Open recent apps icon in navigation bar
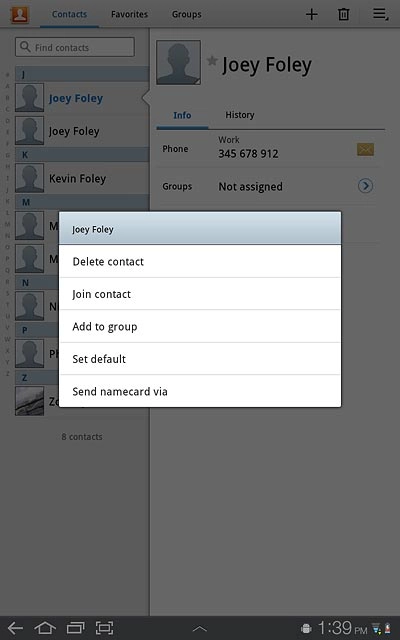This screenshot has width=400, height=640. (76, 628)
